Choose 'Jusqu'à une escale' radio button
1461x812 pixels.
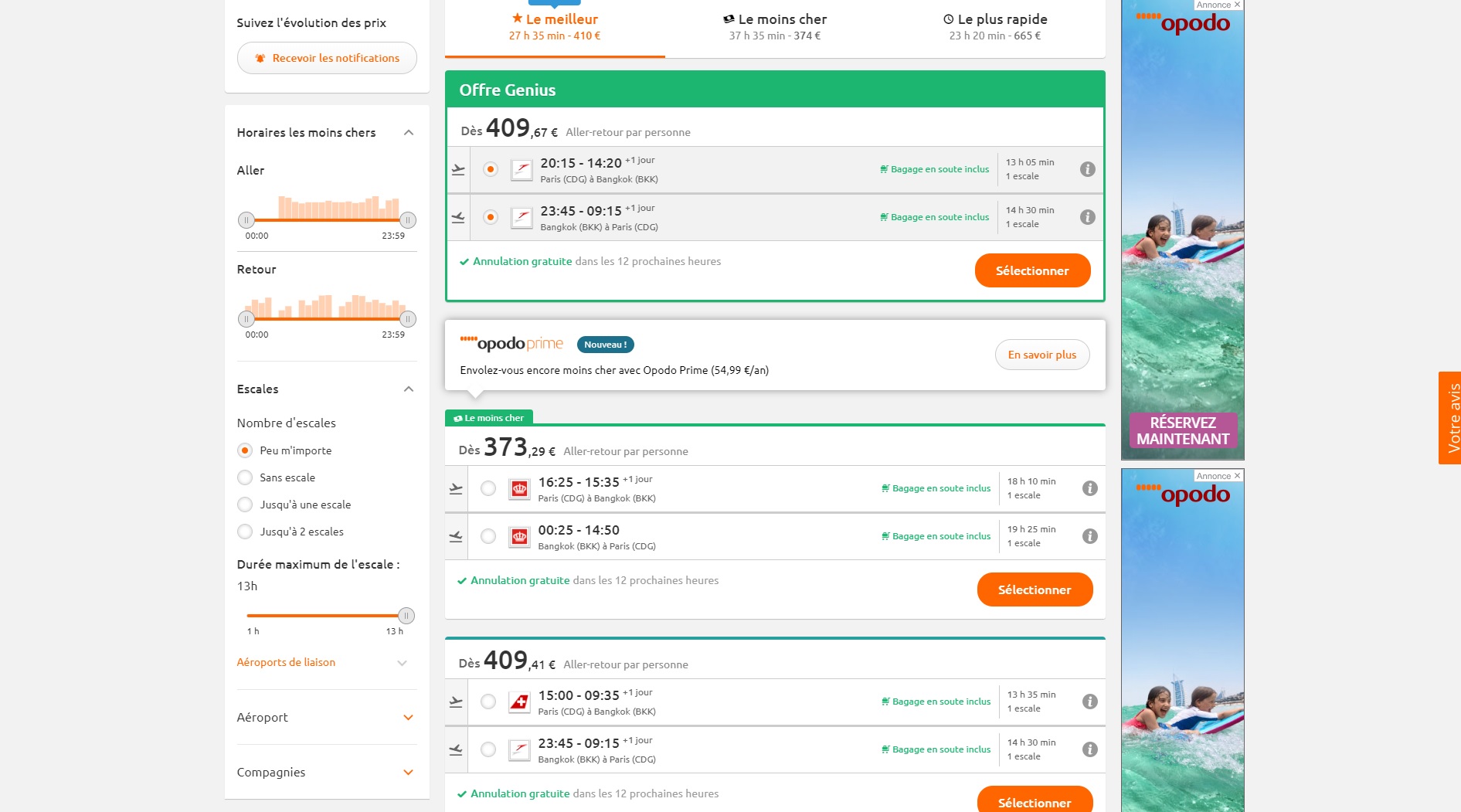pos(245,505)
